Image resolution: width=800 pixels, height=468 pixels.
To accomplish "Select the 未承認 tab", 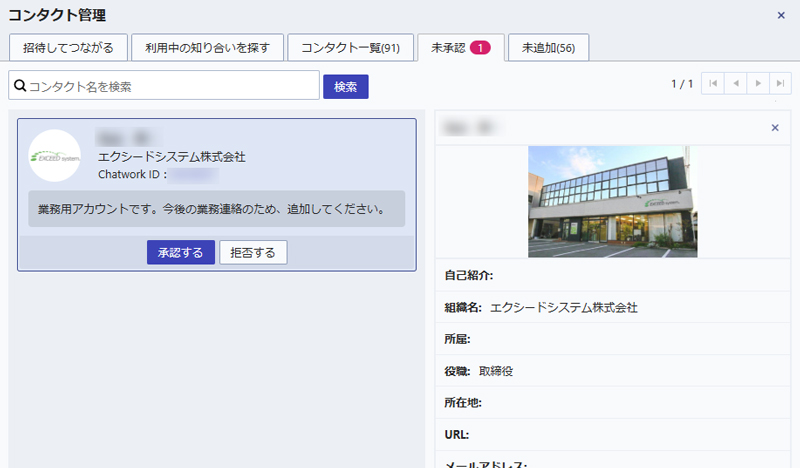I will point(461,47).
